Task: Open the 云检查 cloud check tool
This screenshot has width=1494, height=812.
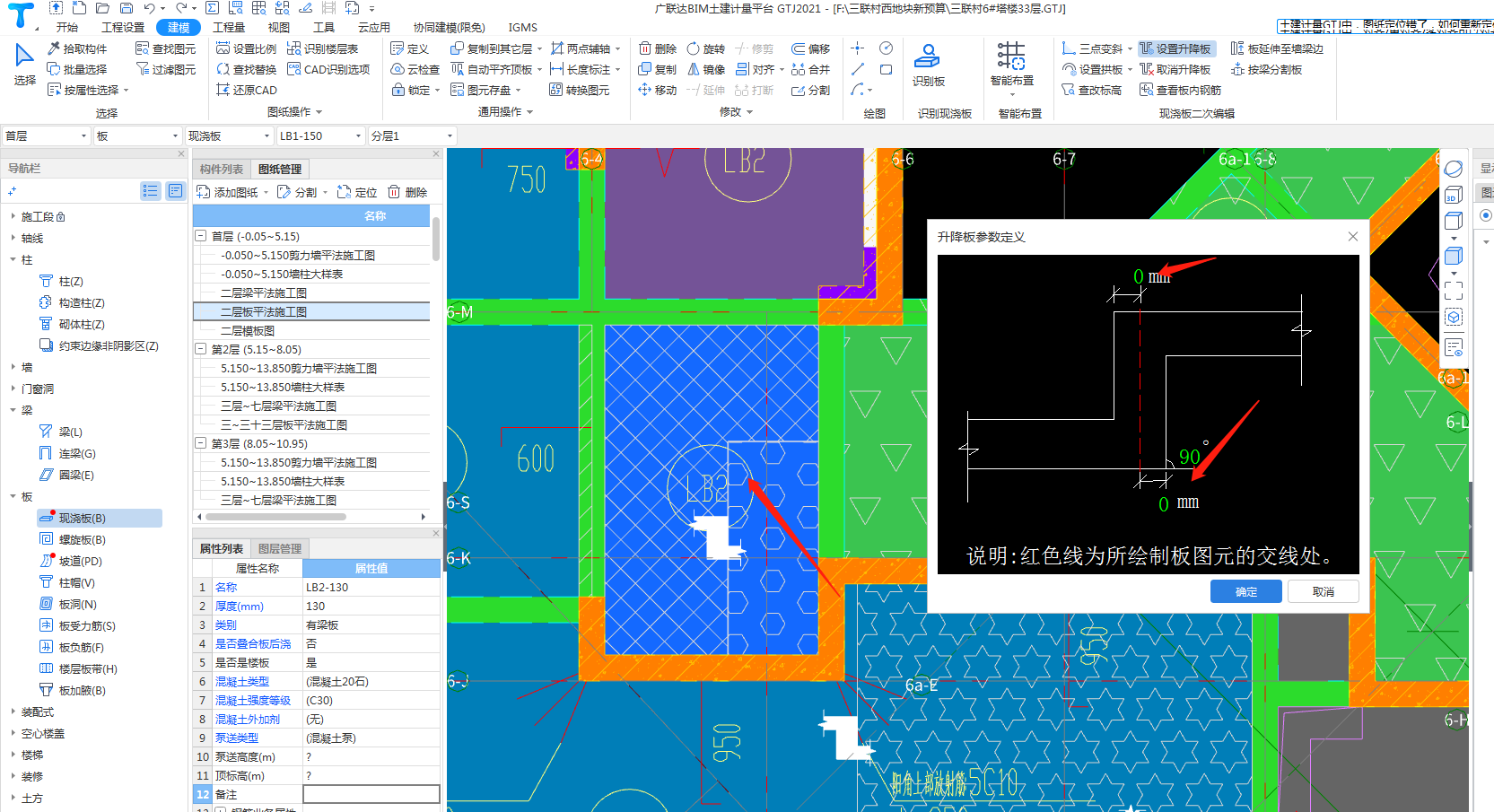Action: (x=415, y=69)
